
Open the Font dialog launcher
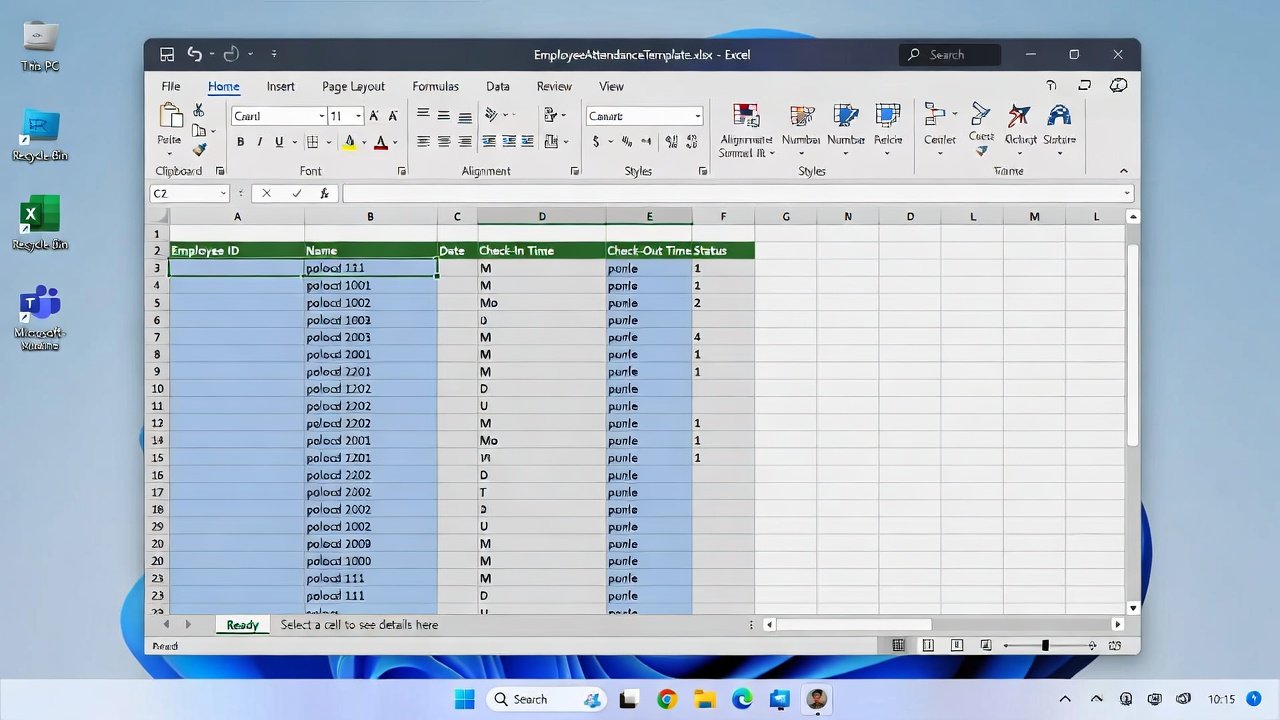[402, 171]
